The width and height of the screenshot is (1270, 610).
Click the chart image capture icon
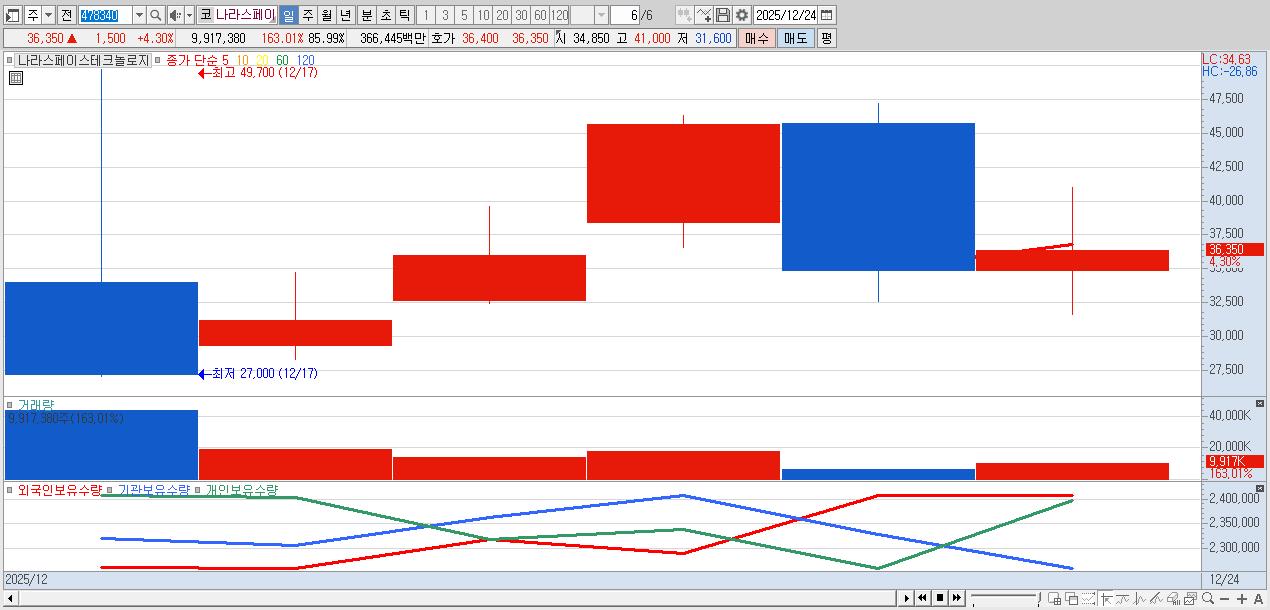click(x=1191, y=598)
